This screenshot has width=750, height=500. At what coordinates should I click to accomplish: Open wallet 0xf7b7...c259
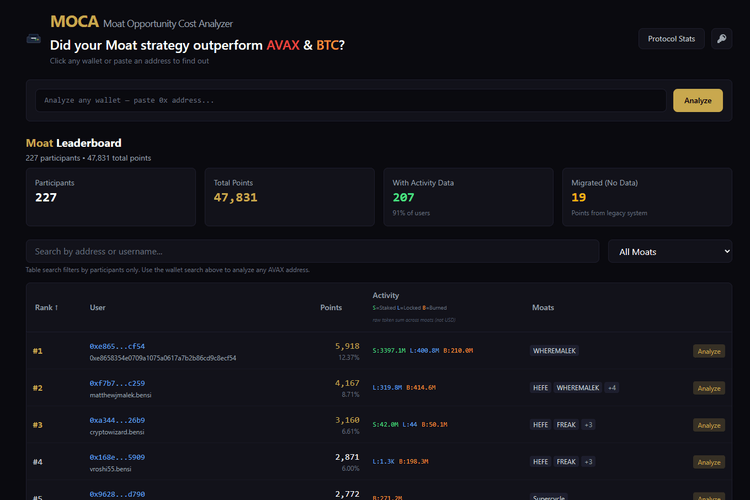point(117,383)
